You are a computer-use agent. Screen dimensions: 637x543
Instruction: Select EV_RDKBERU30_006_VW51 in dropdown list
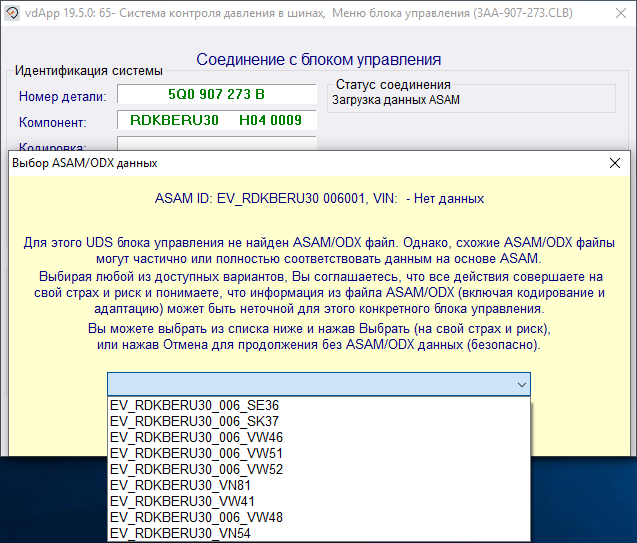pos(196,454)
